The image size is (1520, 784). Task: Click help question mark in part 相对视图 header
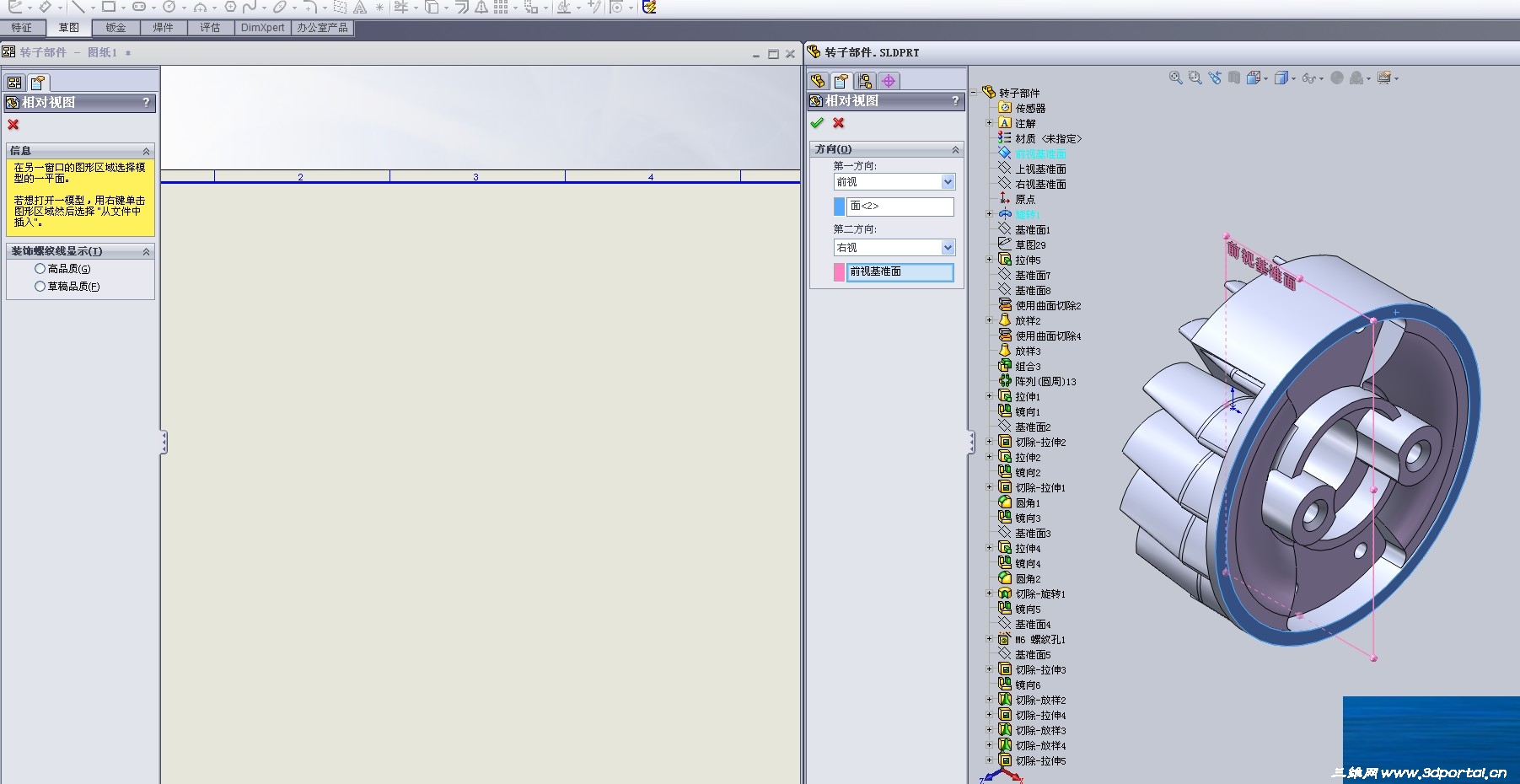[x=955, y=100]
